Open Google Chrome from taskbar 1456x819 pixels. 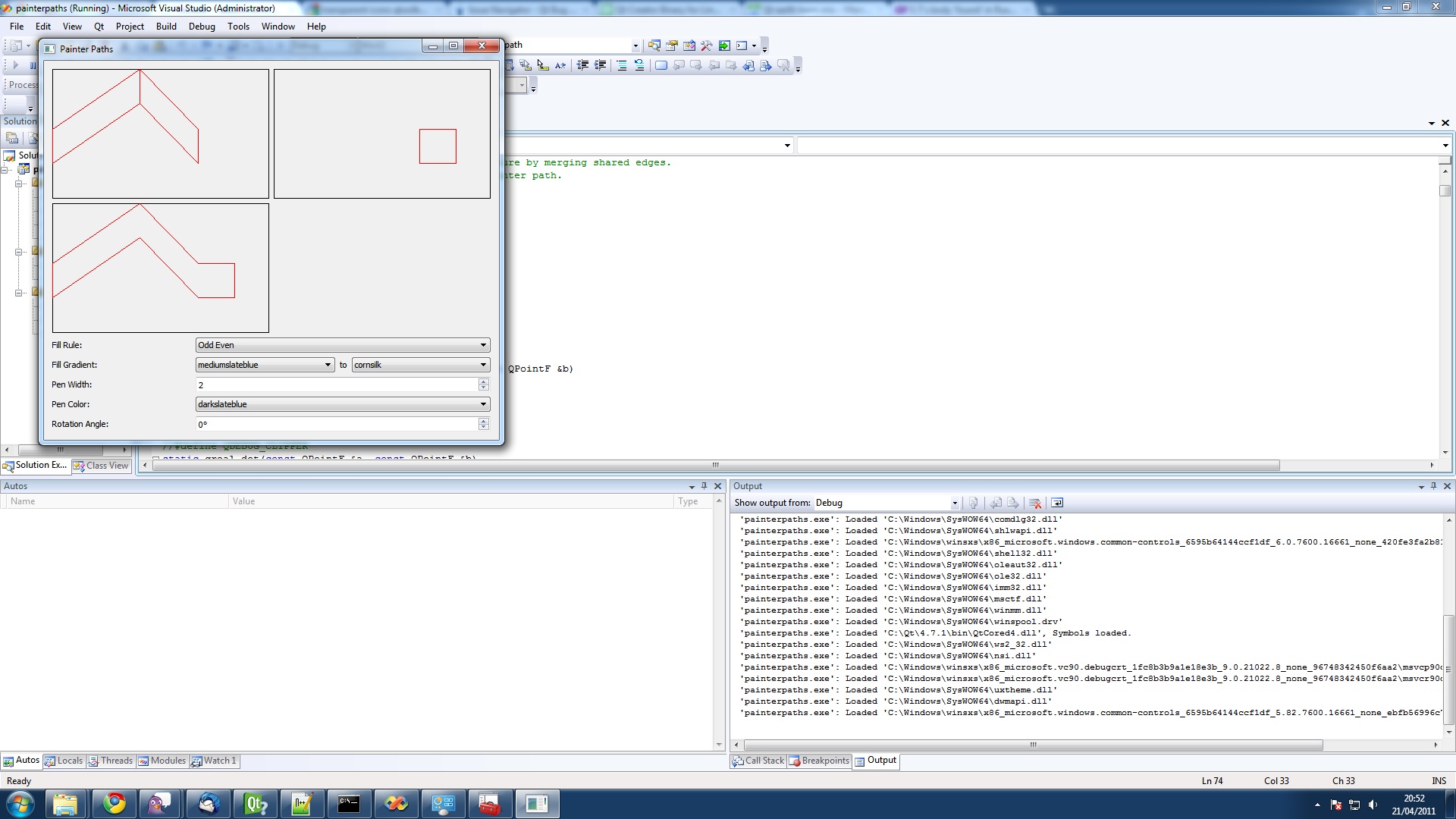[x=115, y=804]
